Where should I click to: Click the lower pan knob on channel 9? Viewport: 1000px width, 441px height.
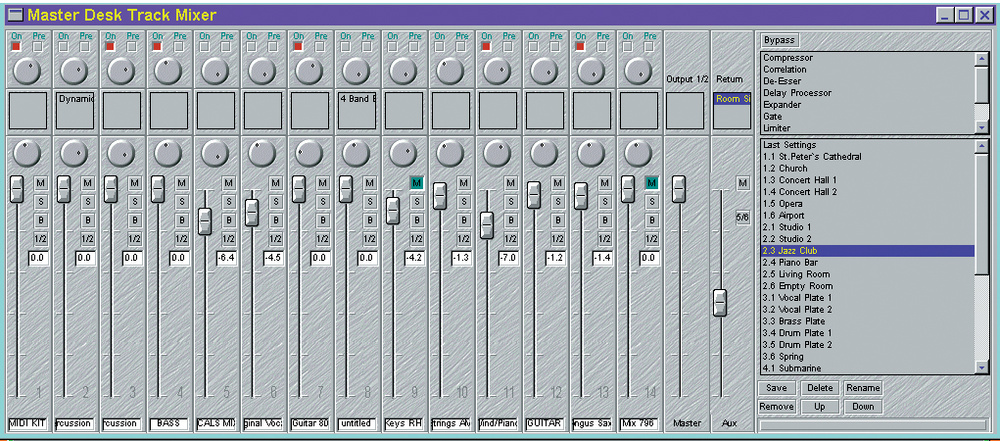[x=402, y=153]
